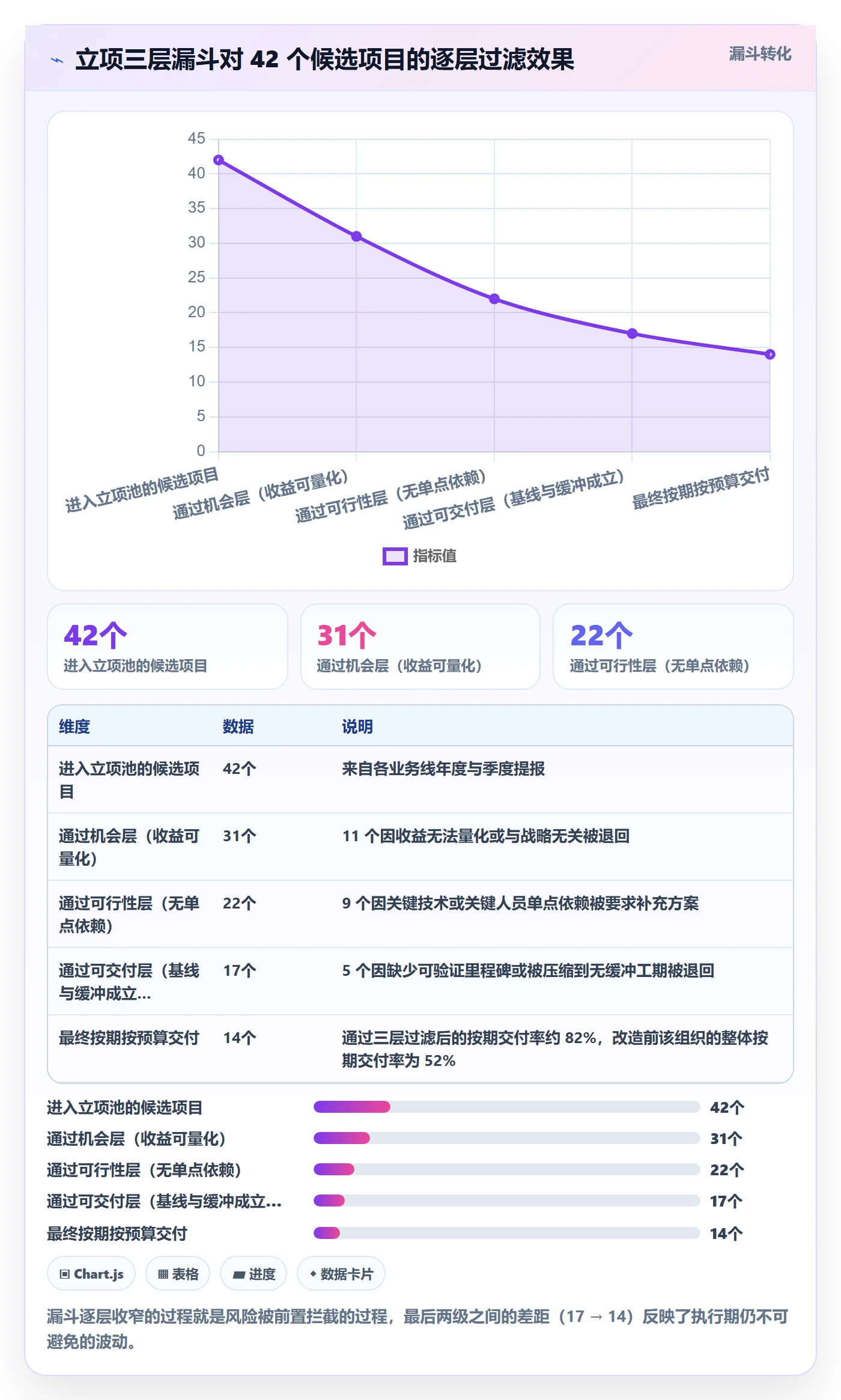
Task: Click the 指标值 legend label
Action: [435, 556]
